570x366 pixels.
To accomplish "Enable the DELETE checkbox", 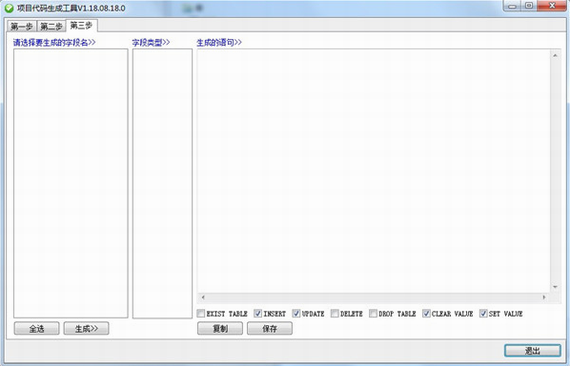I will coord(335,313).
